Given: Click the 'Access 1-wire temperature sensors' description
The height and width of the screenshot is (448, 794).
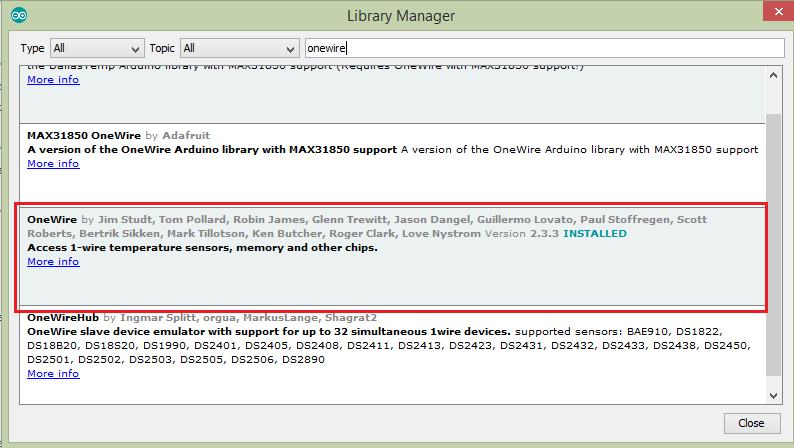Looking at the screenshot, I should [203, 248].
